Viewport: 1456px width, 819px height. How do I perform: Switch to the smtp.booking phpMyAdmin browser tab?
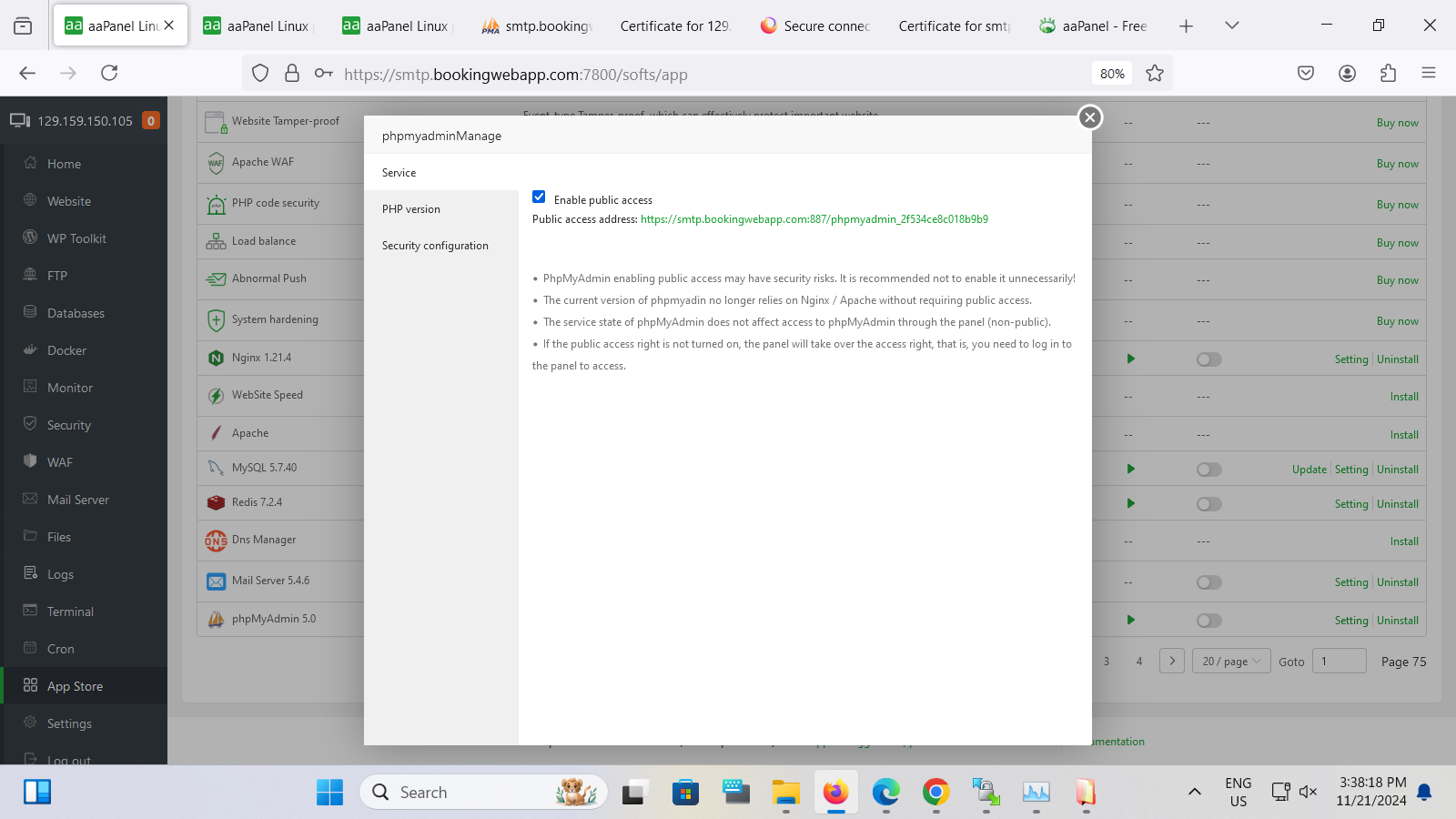coord(538,25)
